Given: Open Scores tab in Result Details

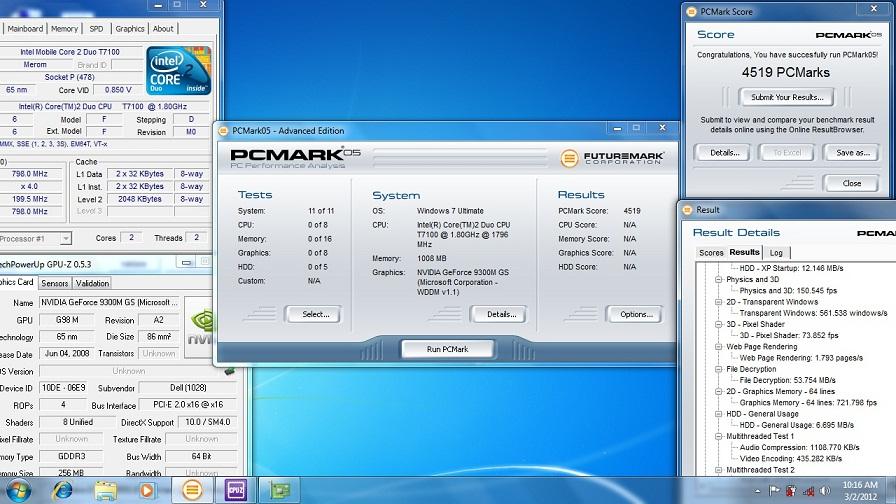Looking at the screenshot, I should [711, 253].
